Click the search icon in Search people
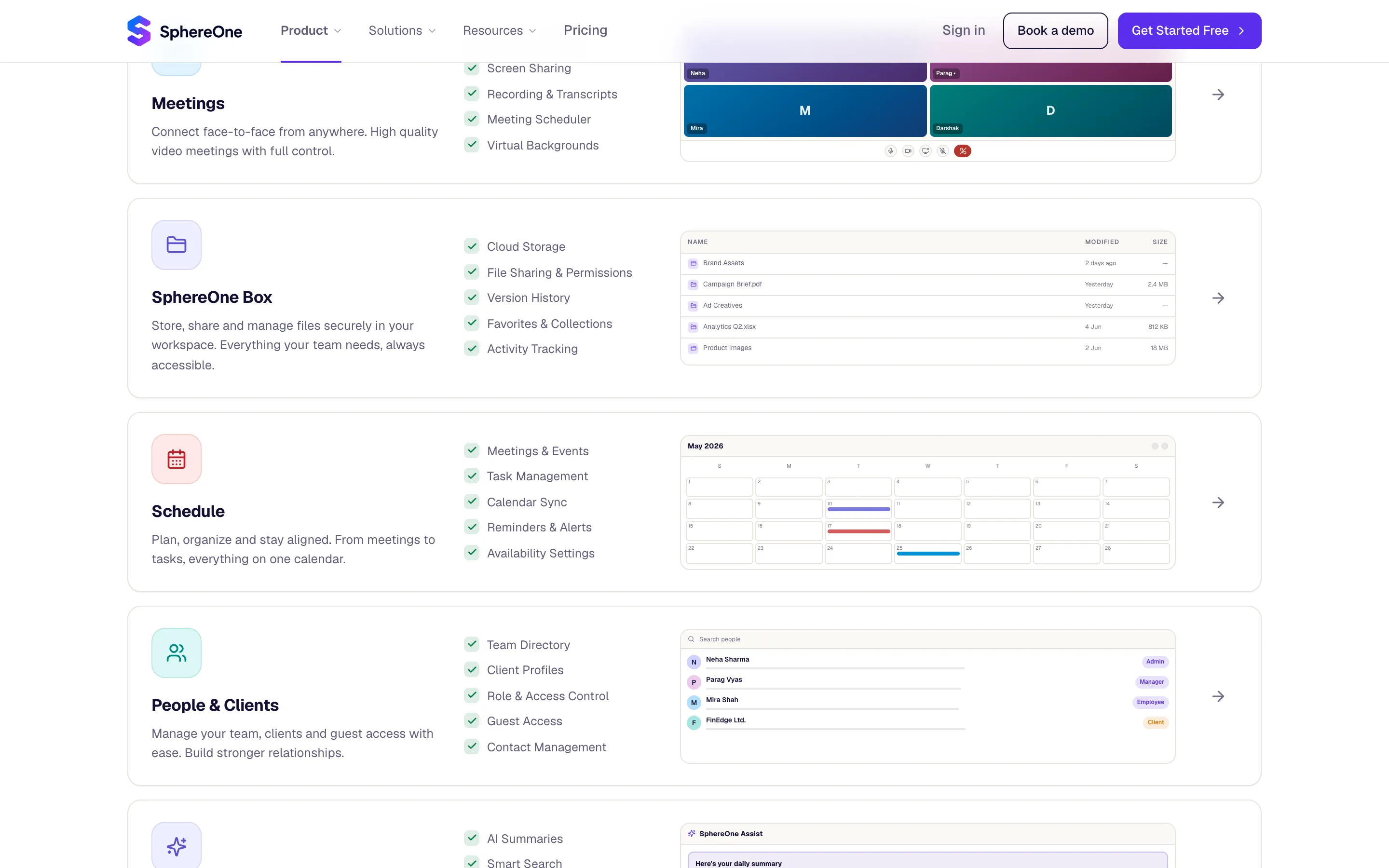1389x868 pixels. coord(691,639)
